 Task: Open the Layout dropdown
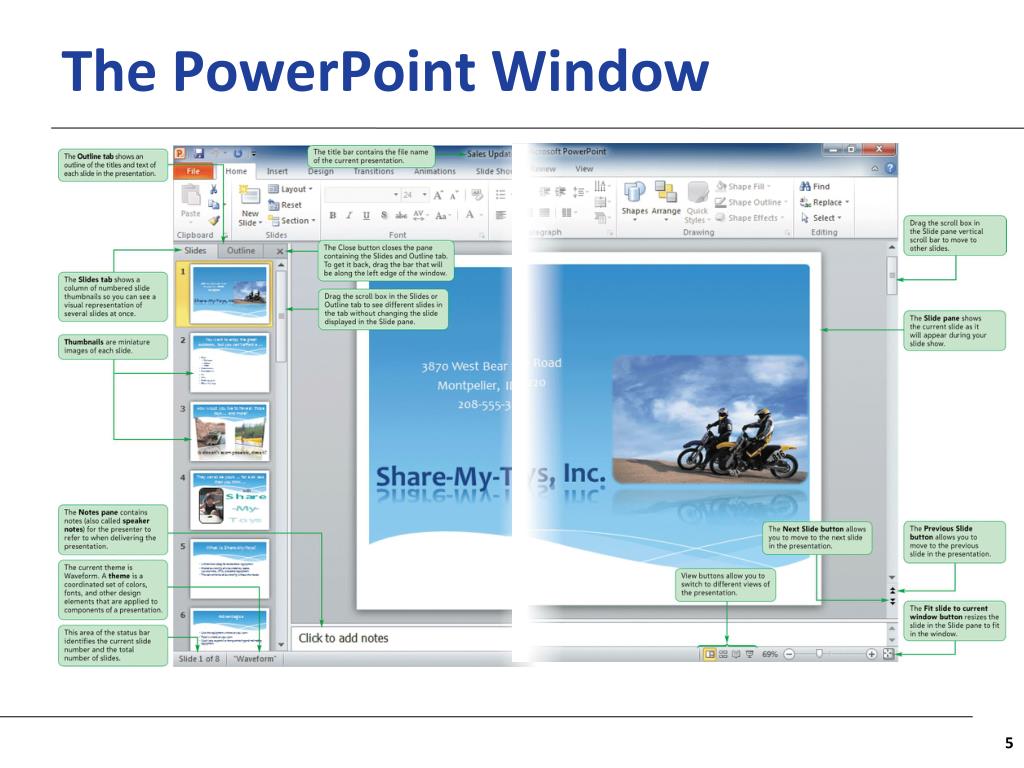[291, 189]
